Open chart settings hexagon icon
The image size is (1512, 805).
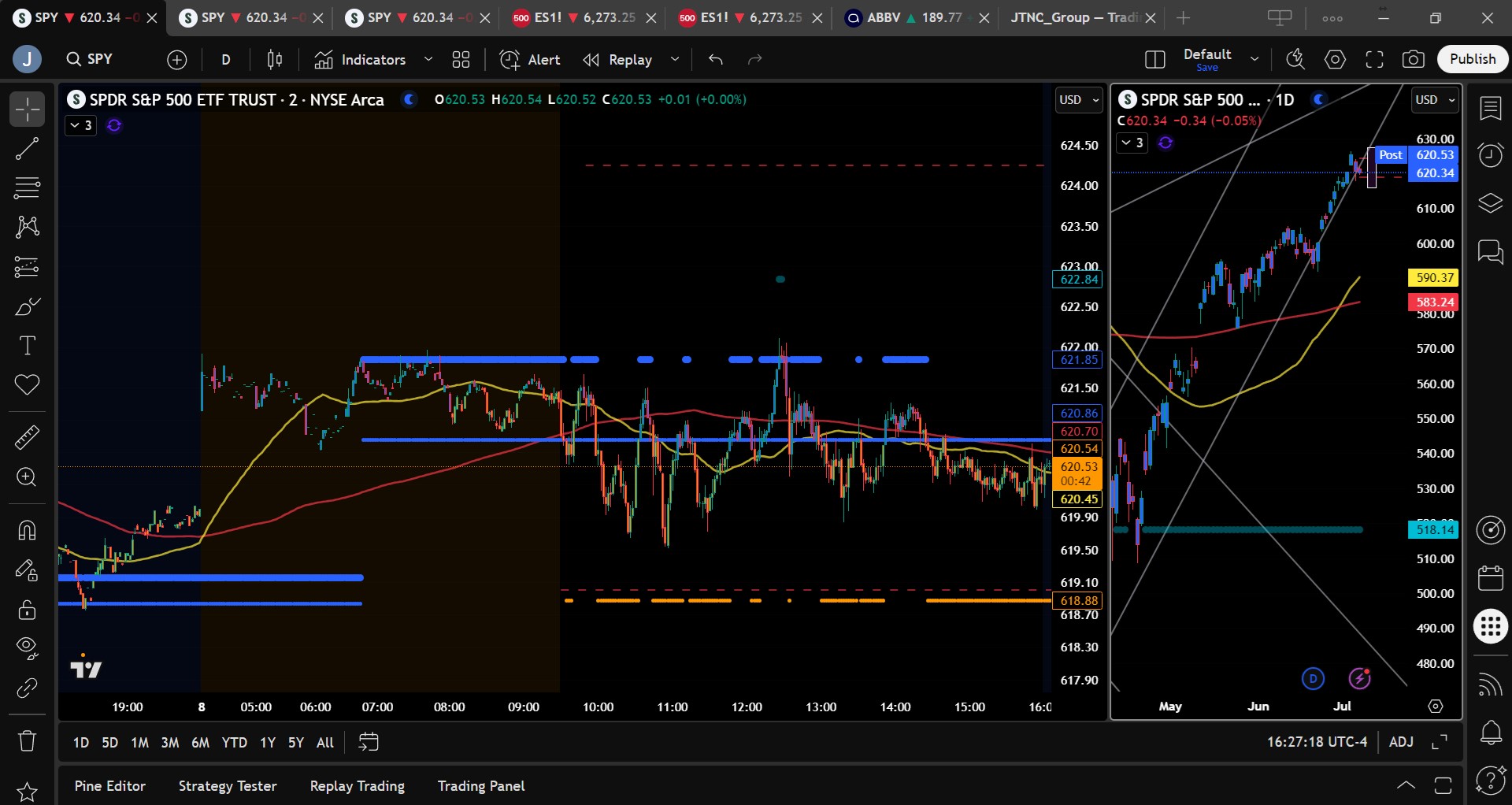click(1335, 59)
